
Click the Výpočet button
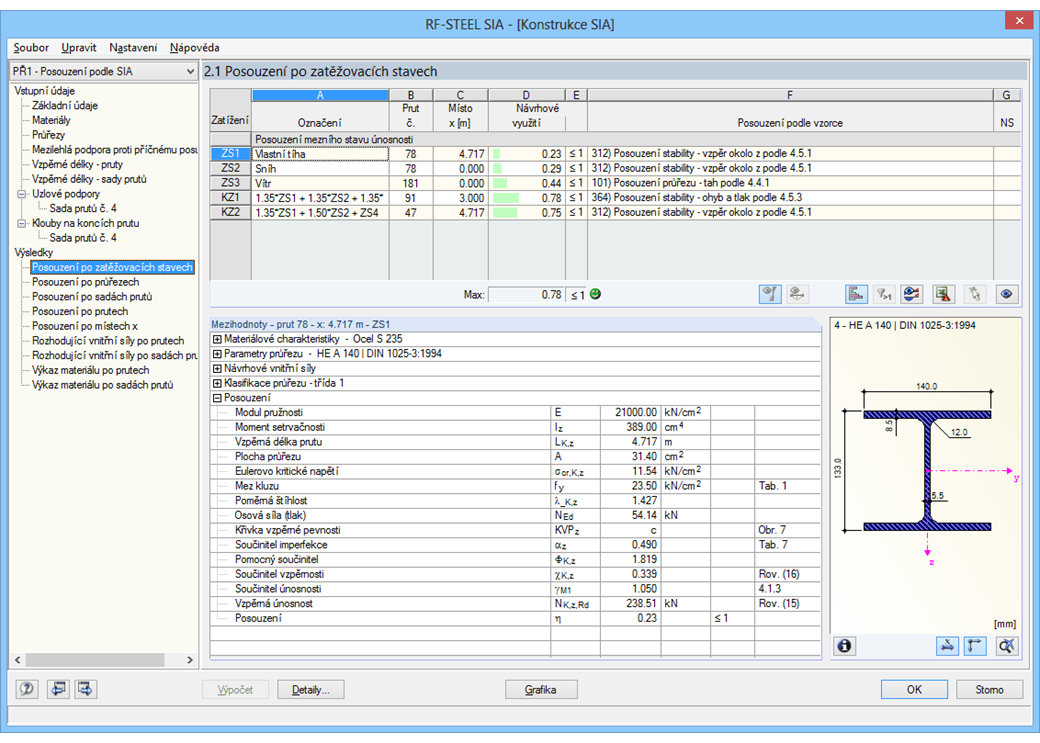pos(235,690)
